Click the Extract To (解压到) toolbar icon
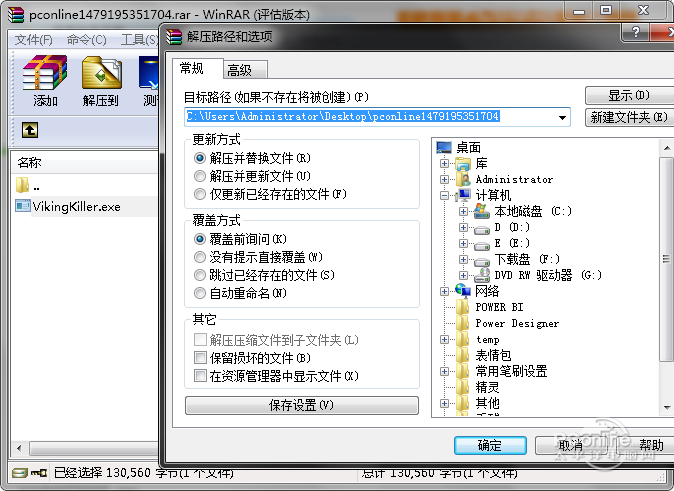Screen dimensions: 674x491 click(x=101, y=72)
